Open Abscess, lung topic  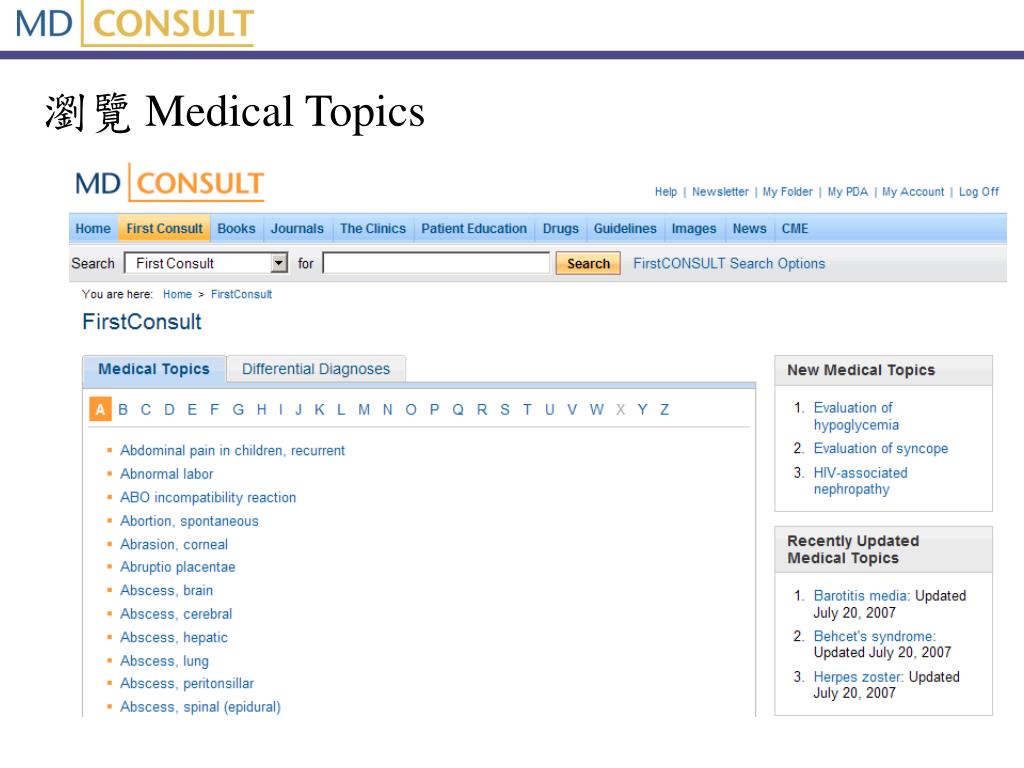click(165, 661)
